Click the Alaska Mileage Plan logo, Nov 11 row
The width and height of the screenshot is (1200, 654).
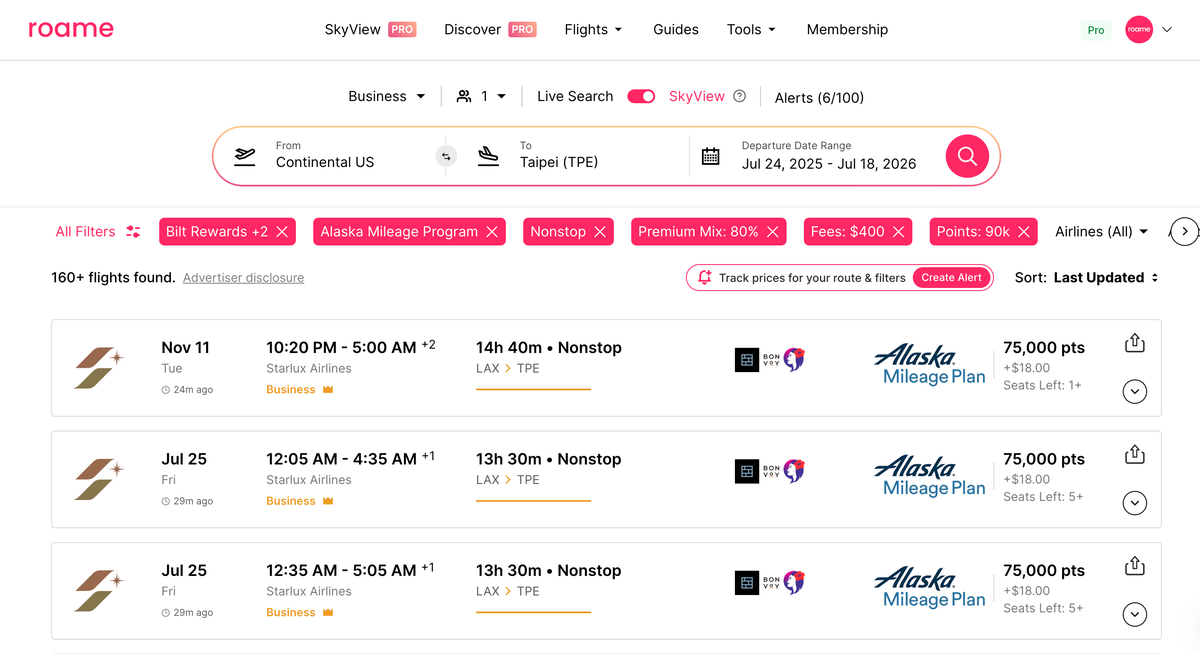coord(929,366)
